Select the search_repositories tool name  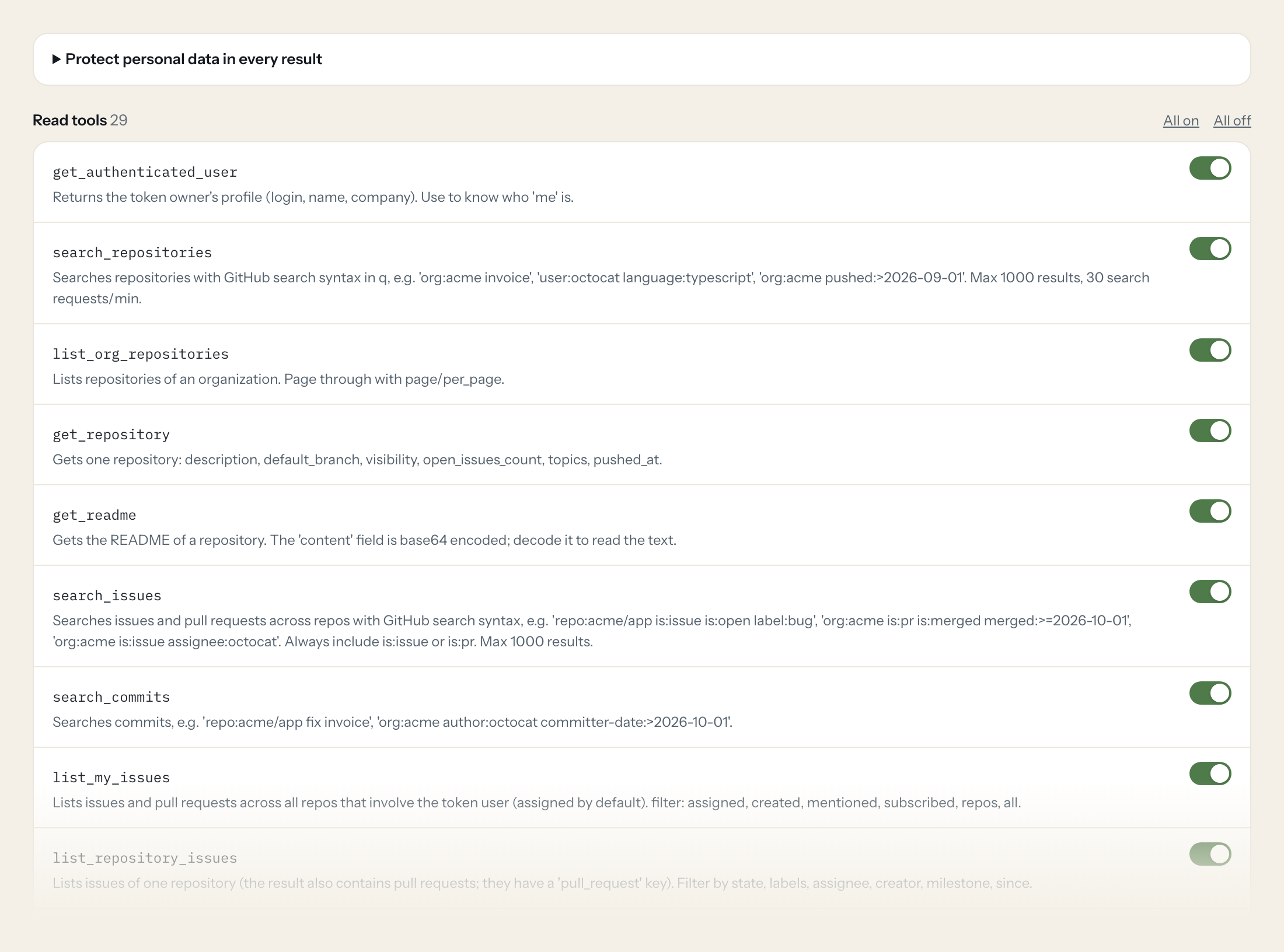[132, 253]
